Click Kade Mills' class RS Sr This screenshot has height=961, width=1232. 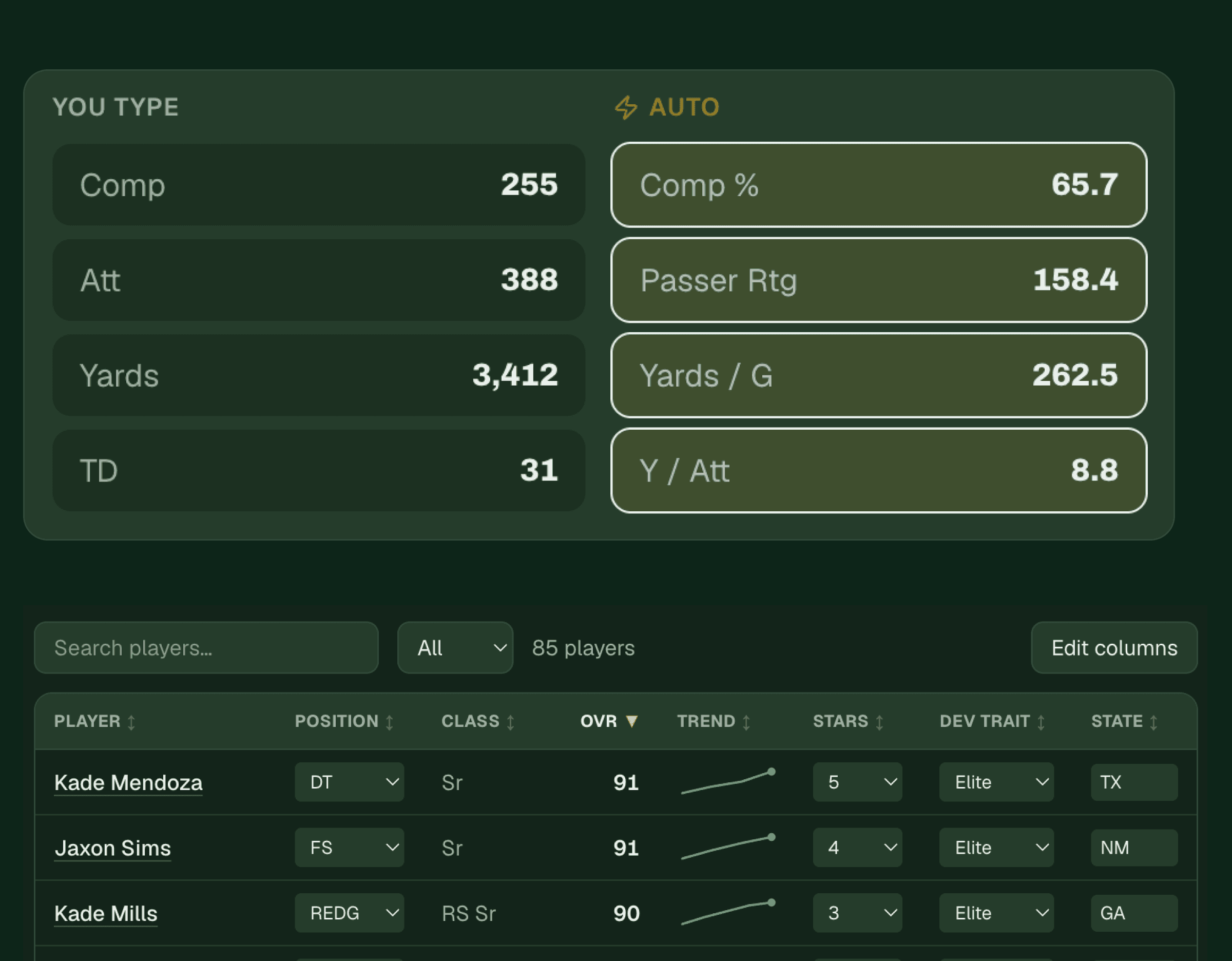click(x=469, y=914)
